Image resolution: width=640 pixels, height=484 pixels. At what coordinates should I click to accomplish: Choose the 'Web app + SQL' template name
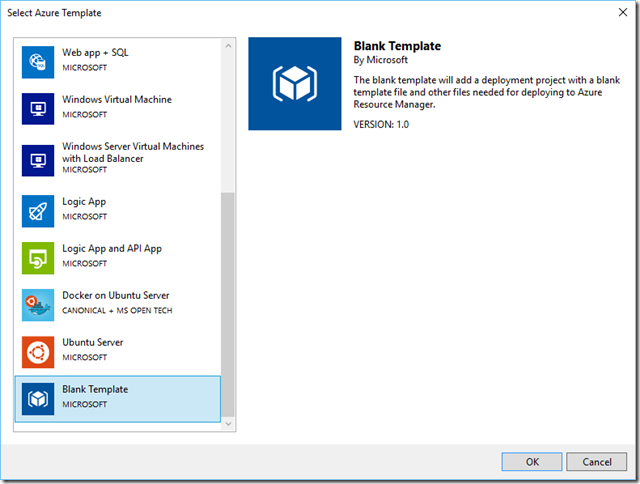pos(95,53)
